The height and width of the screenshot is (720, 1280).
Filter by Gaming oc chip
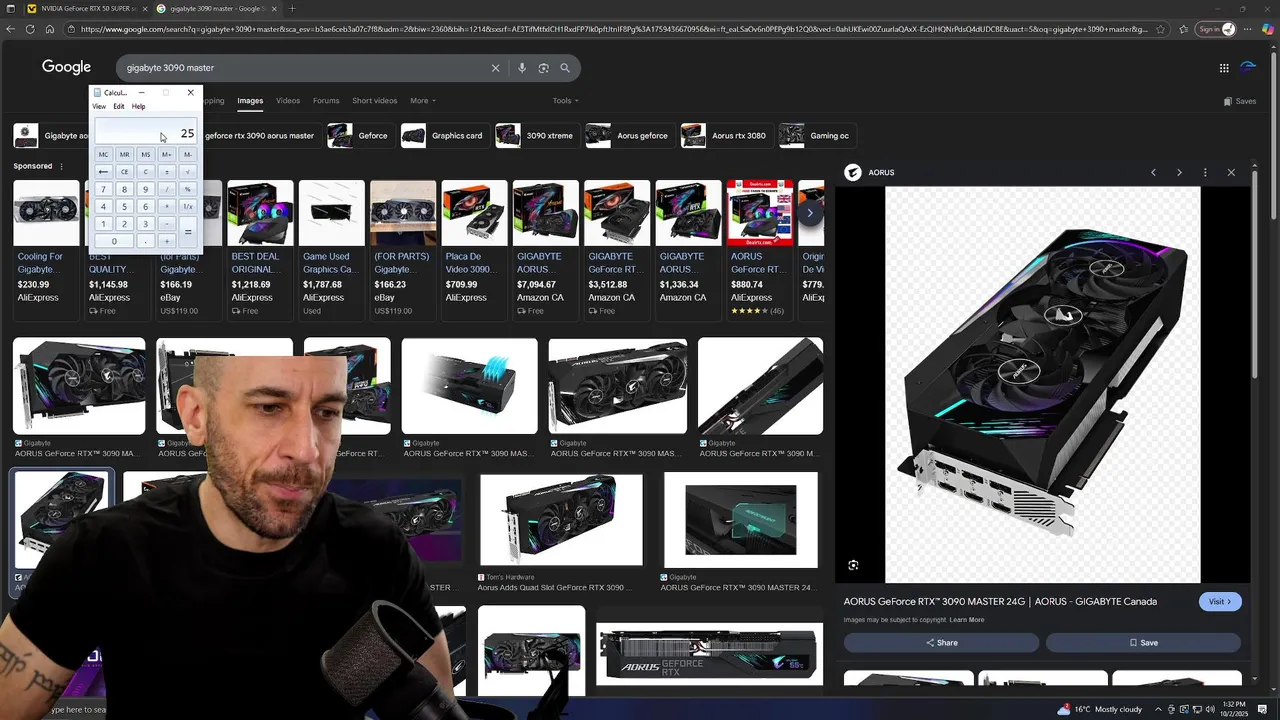[x=816, y=136]
